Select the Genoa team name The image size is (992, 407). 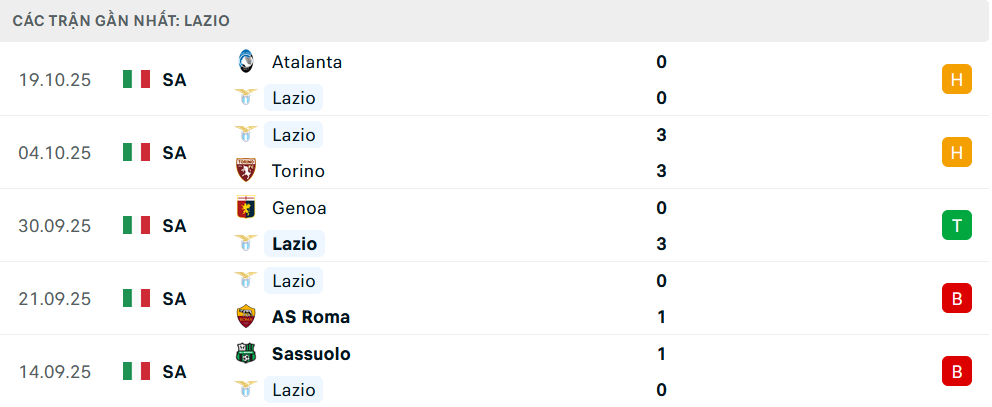pos(299,208)
